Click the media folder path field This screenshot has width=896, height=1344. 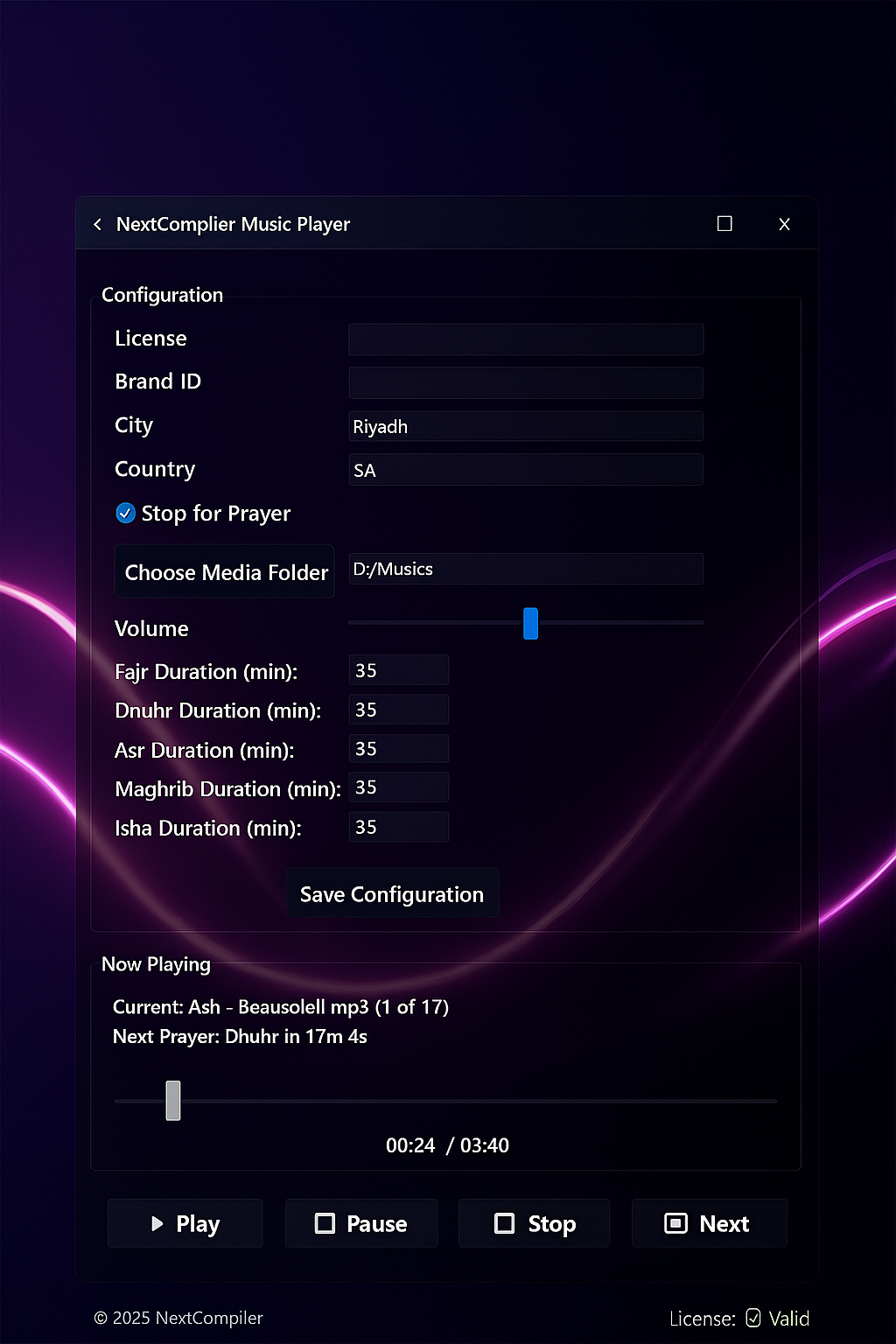525,569
